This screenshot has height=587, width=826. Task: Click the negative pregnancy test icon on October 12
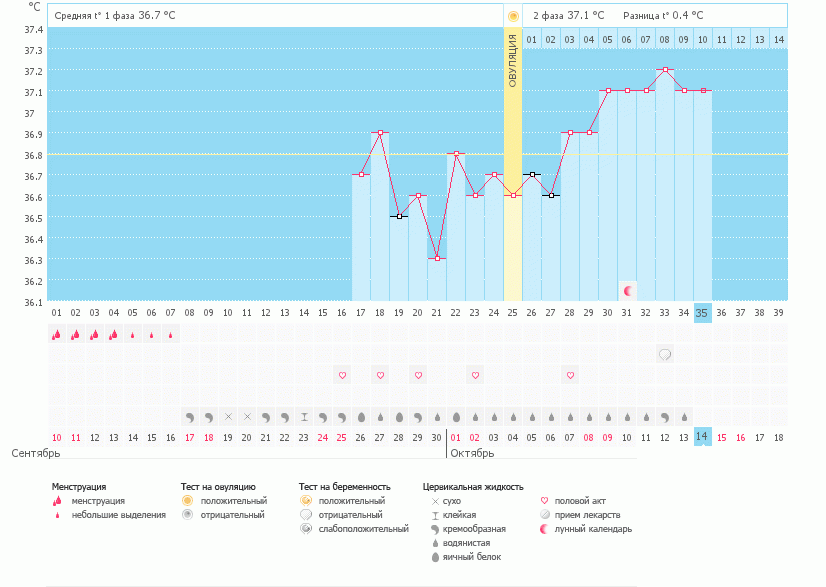point(665,355)
